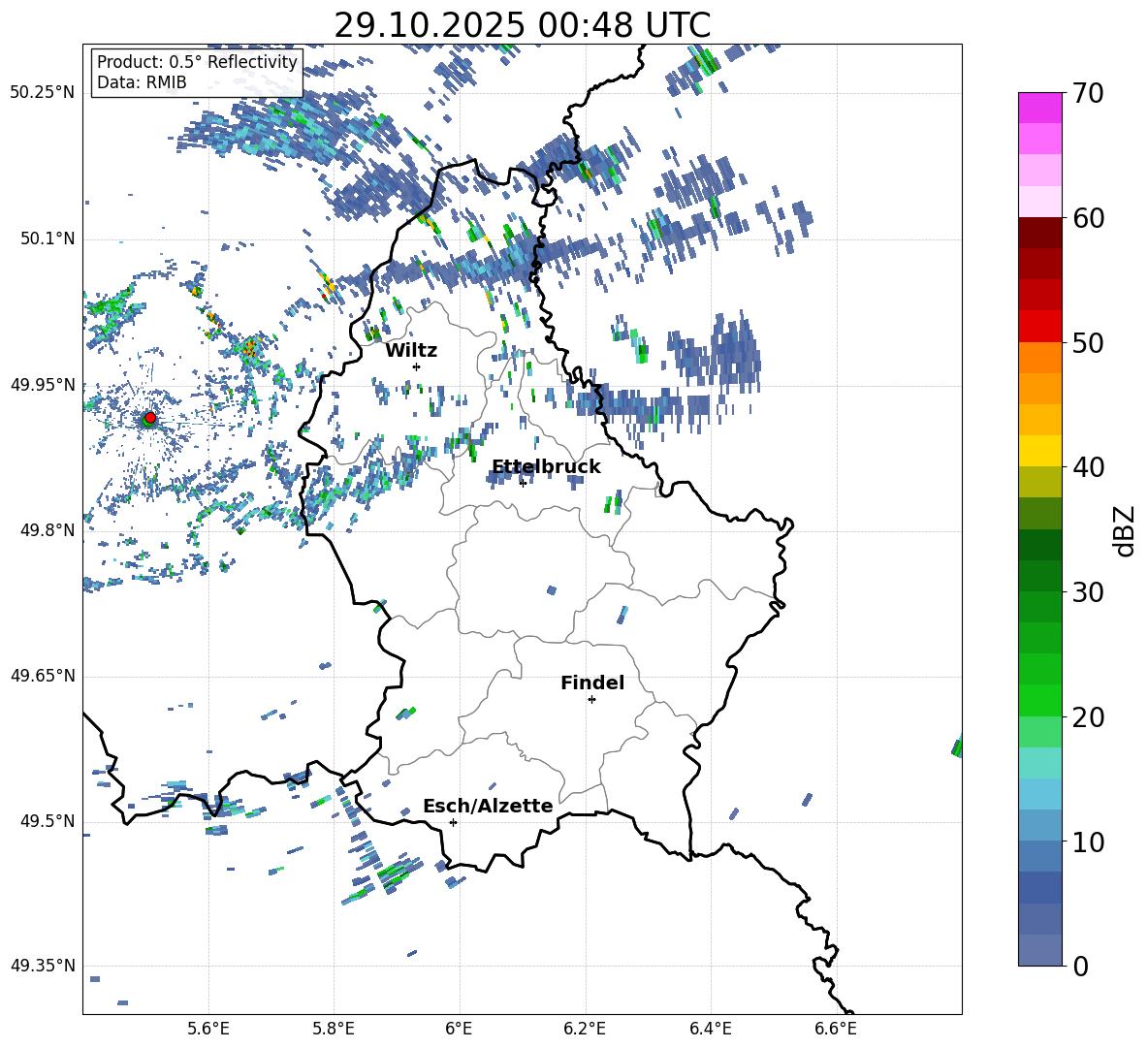Click the Esch/Alzette station cross marker
This screenshot has height=1048, width=1148.
coord(453,822)
